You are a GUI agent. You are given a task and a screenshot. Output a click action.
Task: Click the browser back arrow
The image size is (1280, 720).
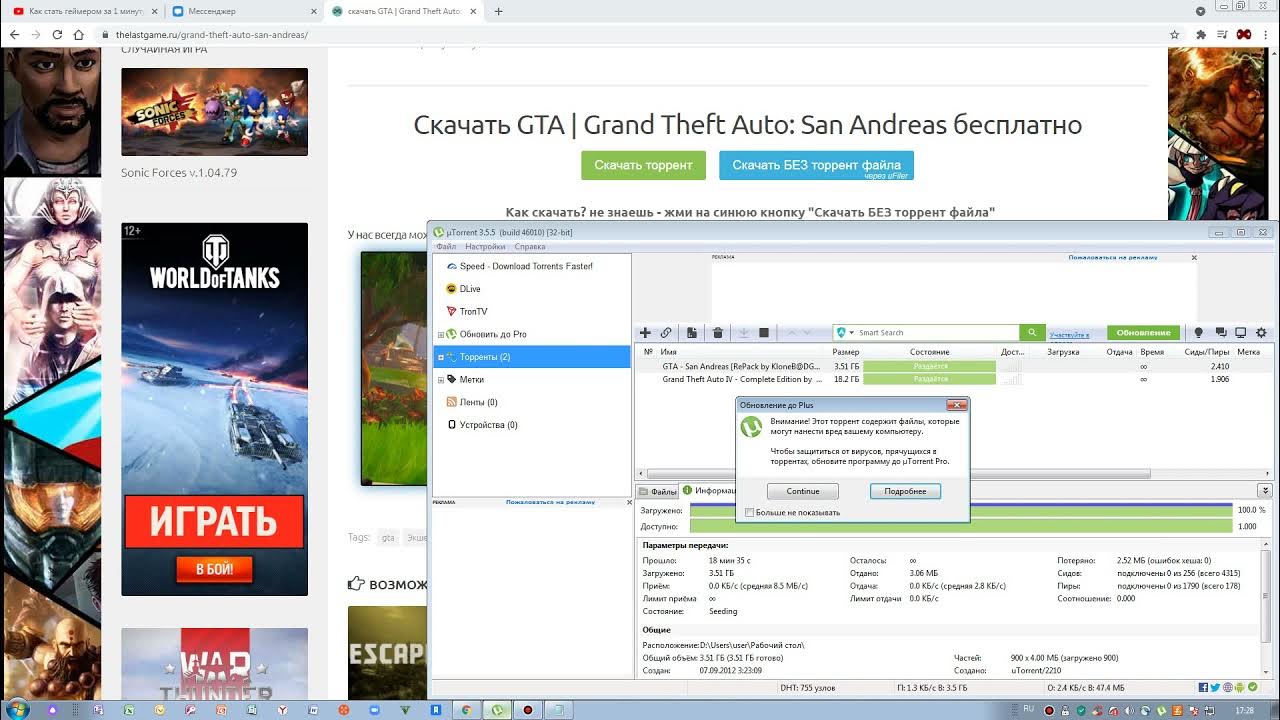[14, 34]
